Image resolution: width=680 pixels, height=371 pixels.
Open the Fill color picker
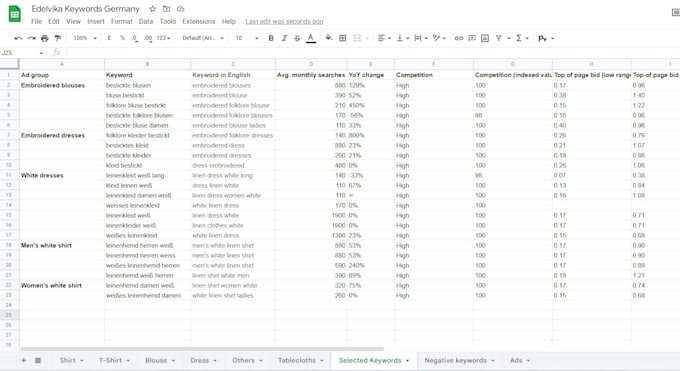point(329,38)
